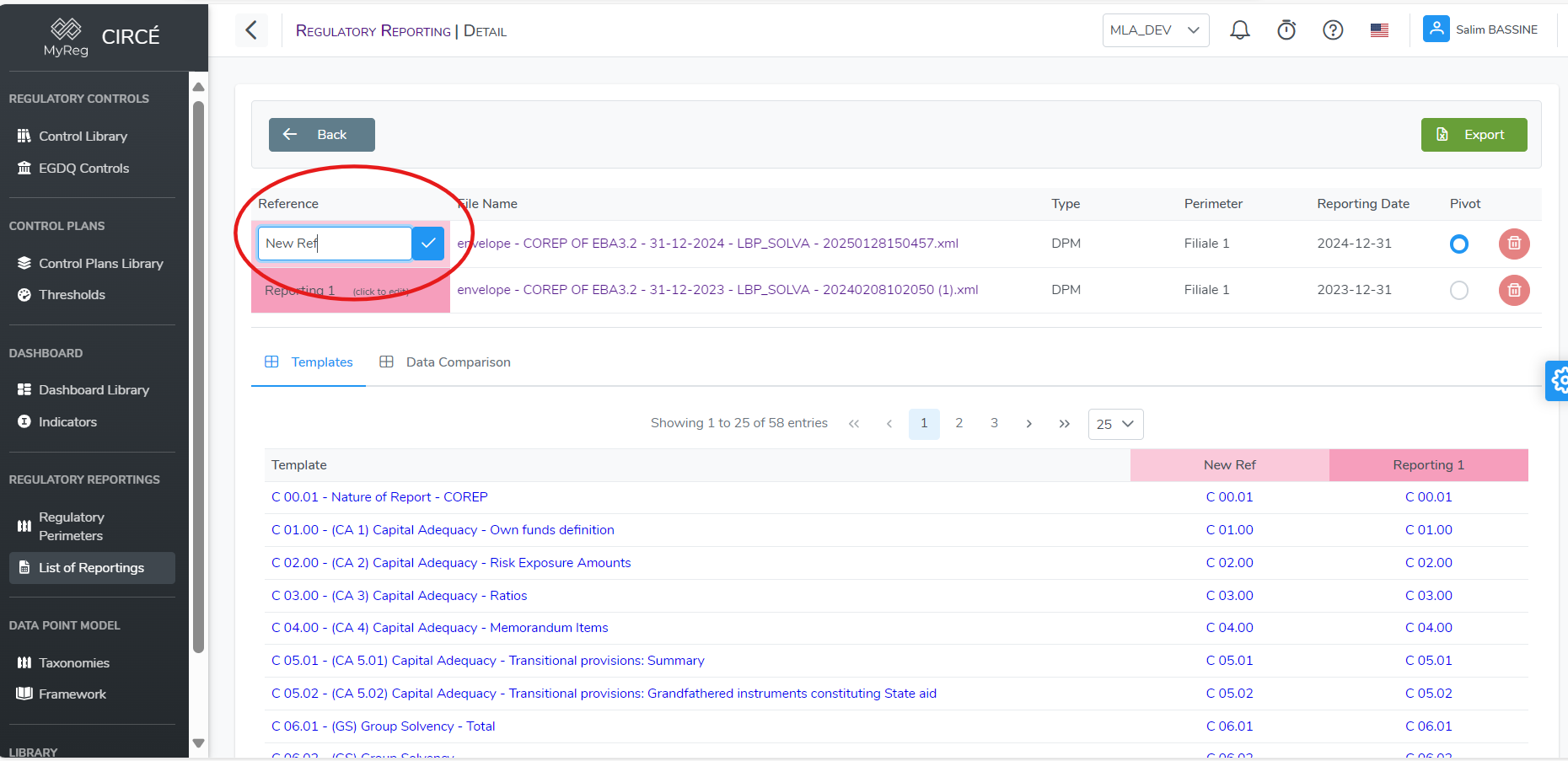The image size is (1568, 761).
Task: Open the Thresholds section in the sidebar
Action: click(x=72, y=294)
